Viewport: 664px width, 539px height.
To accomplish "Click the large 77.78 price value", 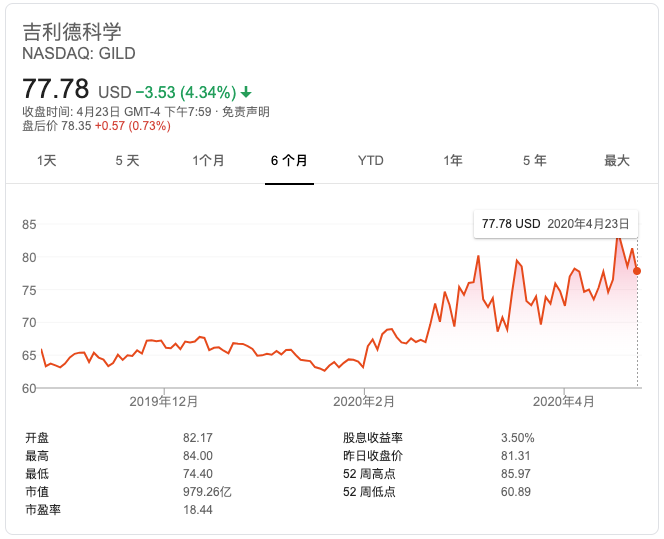I will (55, 88).
